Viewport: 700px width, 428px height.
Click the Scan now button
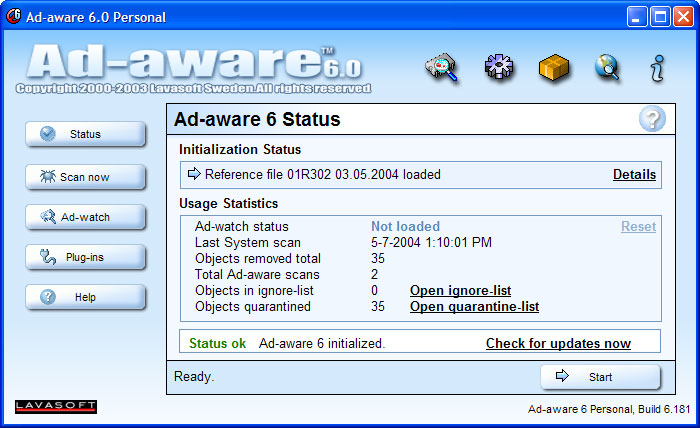point(85,177)
